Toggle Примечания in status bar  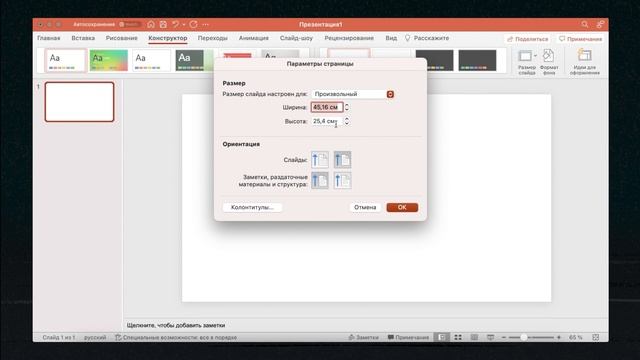tap(408, 338)
